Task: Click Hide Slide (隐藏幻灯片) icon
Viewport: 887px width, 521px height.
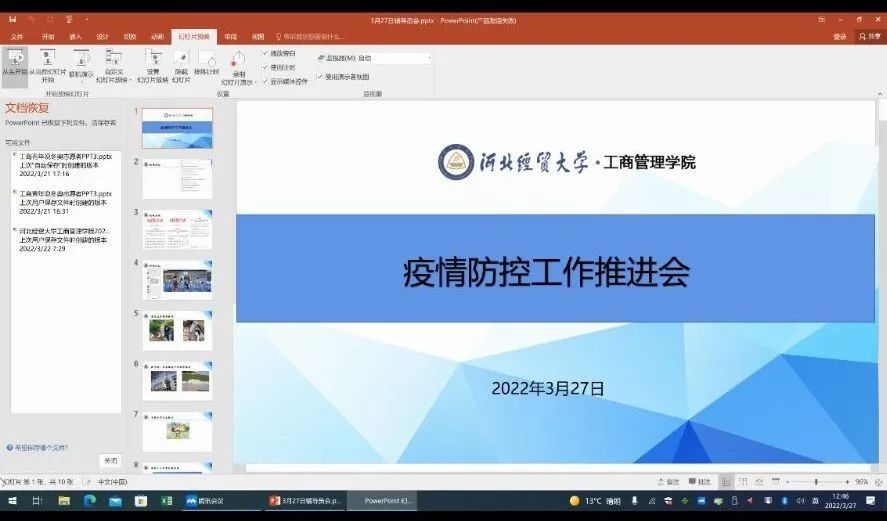Action: pos(181,63)
